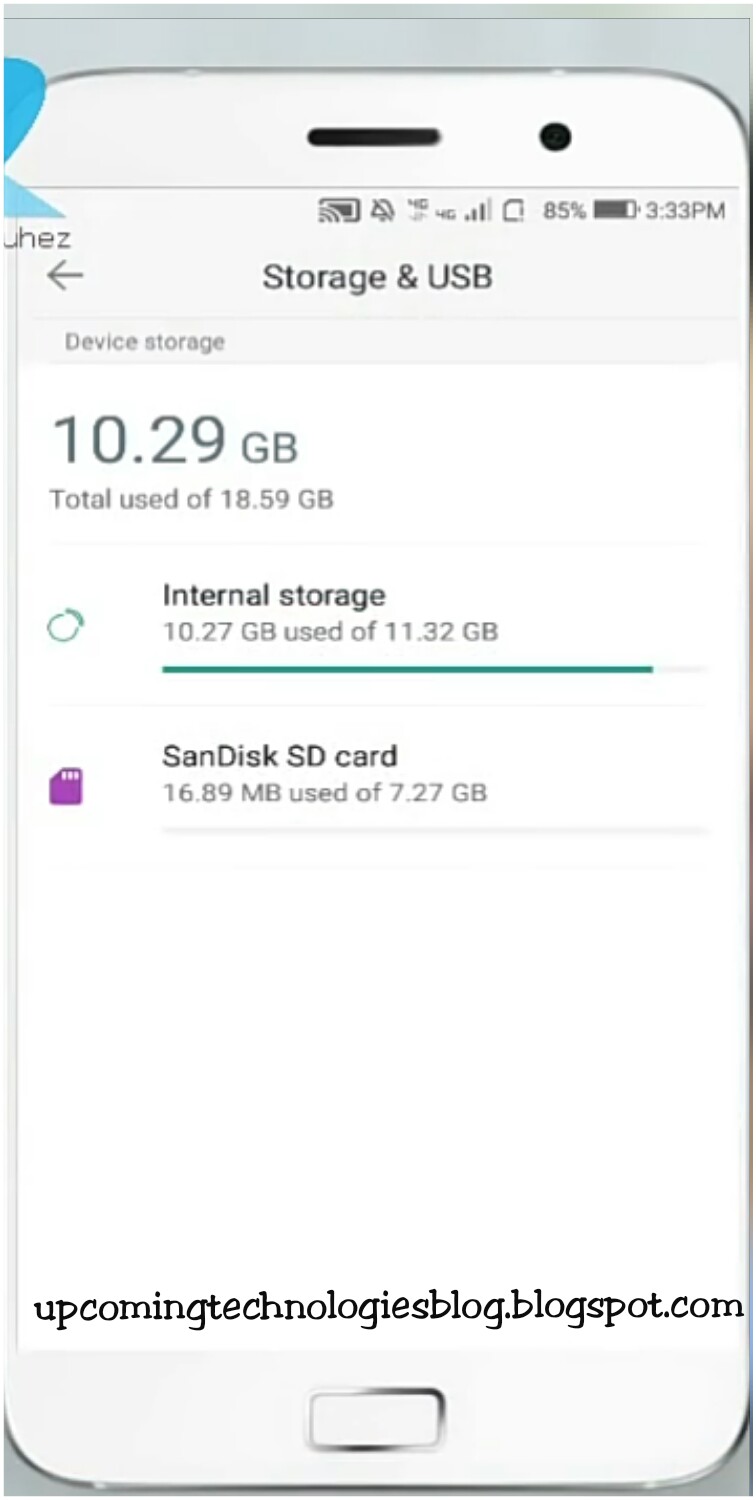The width and height of the screenshot is (756, 1500).
Task: Go back using the arrow icon
Action: (x=66, y=276)
